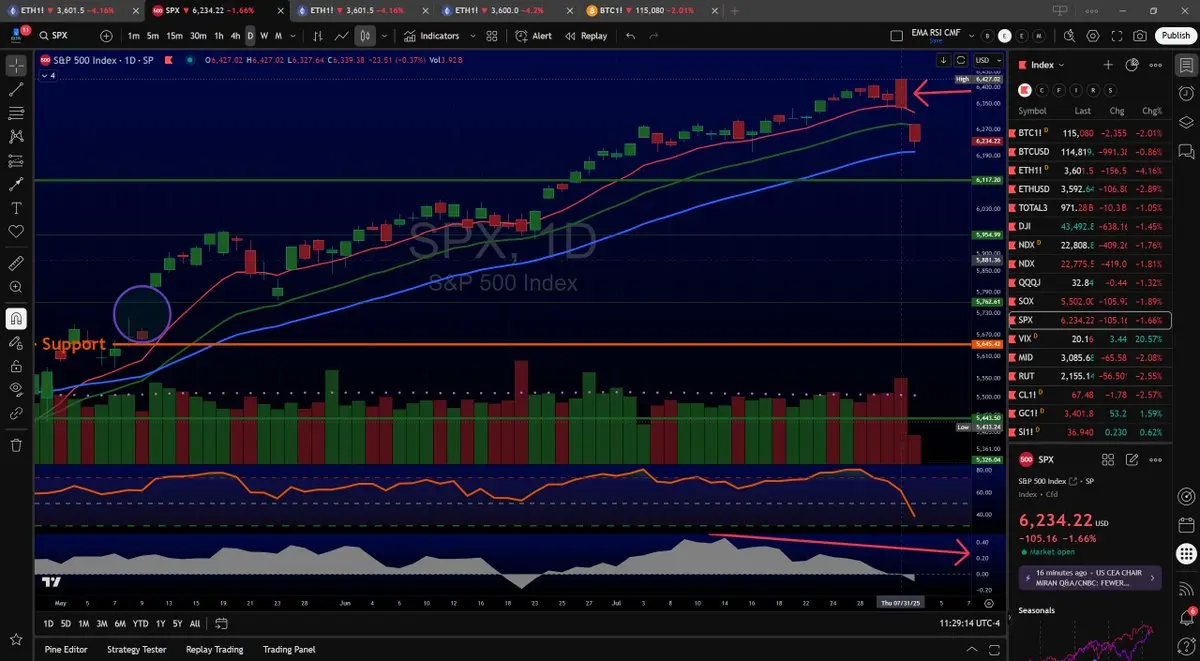
Task: Click the Publish button
Action: click(1175, 35)
